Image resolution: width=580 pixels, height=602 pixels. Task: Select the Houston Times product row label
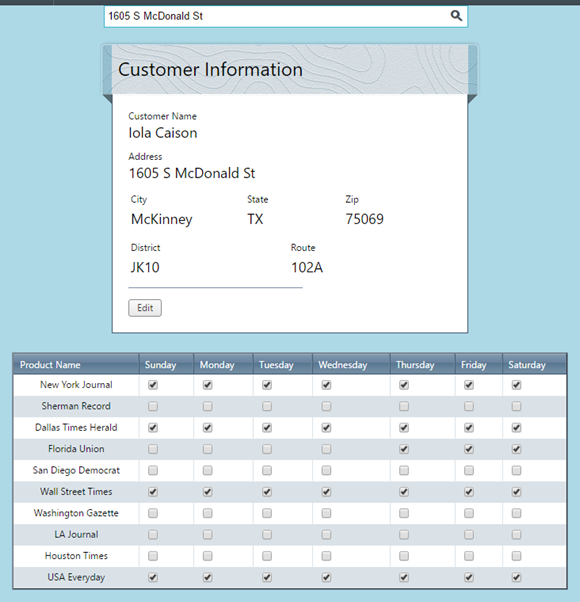[76, 556]
